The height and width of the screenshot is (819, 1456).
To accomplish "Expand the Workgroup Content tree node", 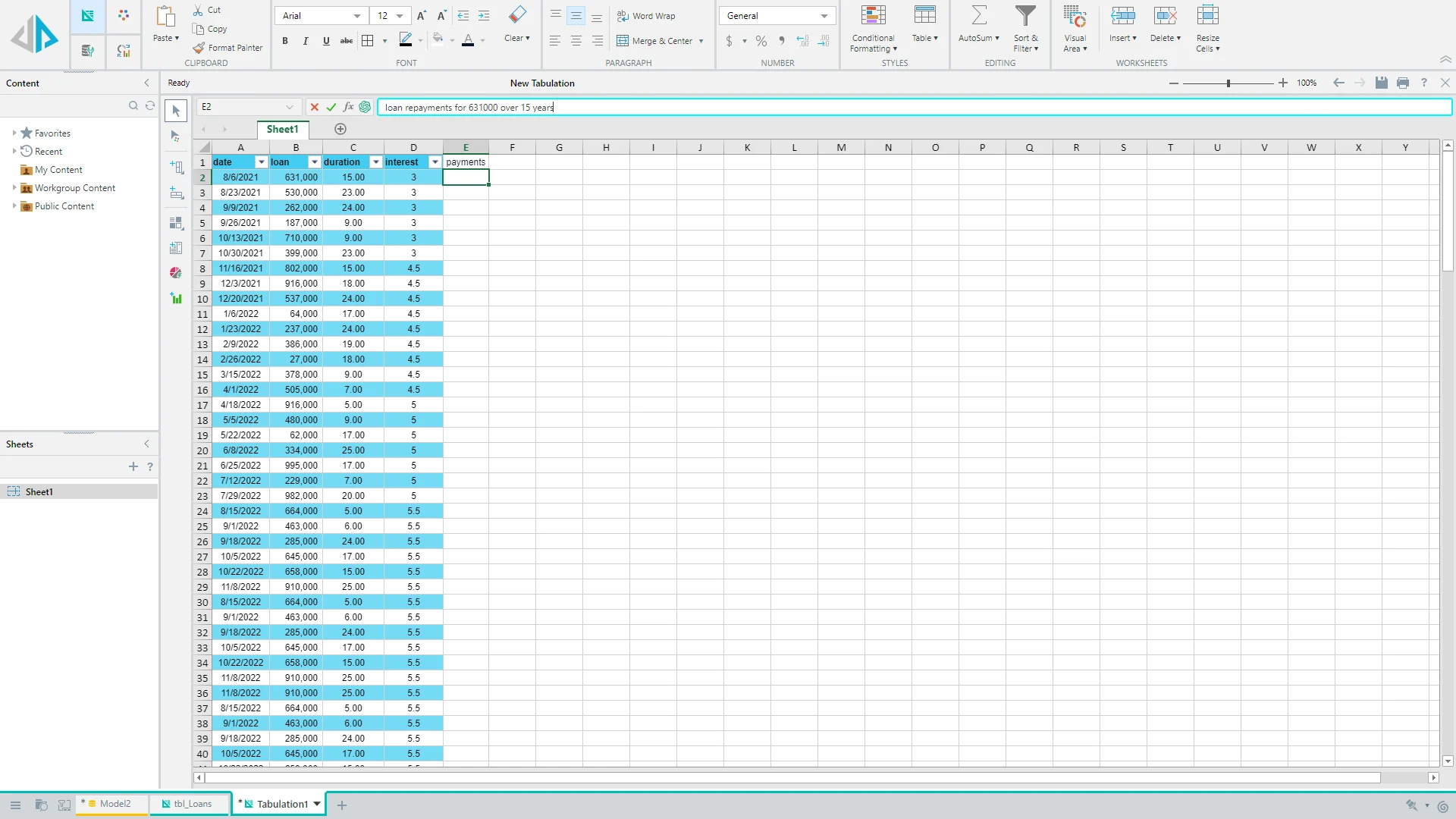I will [x=14, y=188].
